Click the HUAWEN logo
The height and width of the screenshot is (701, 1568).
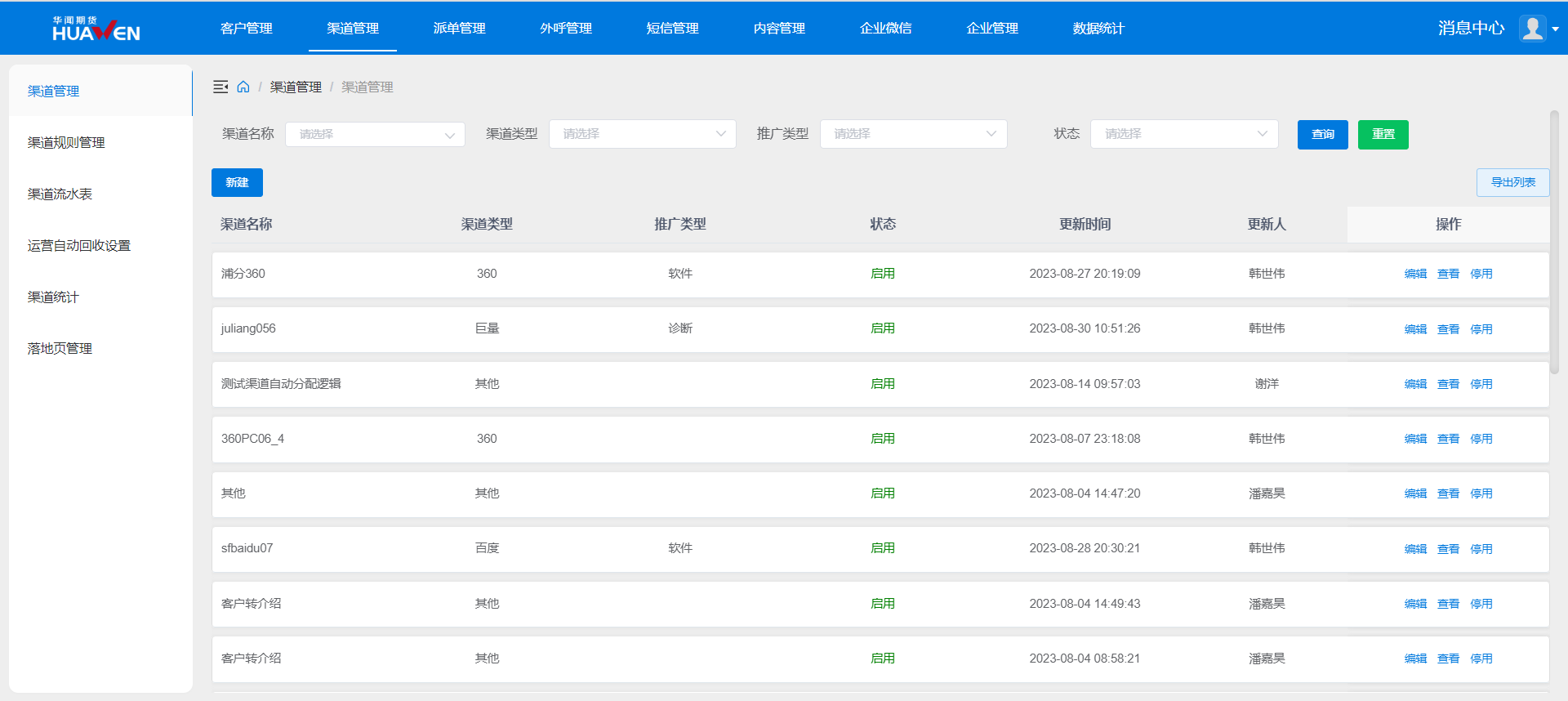(96, 29)
